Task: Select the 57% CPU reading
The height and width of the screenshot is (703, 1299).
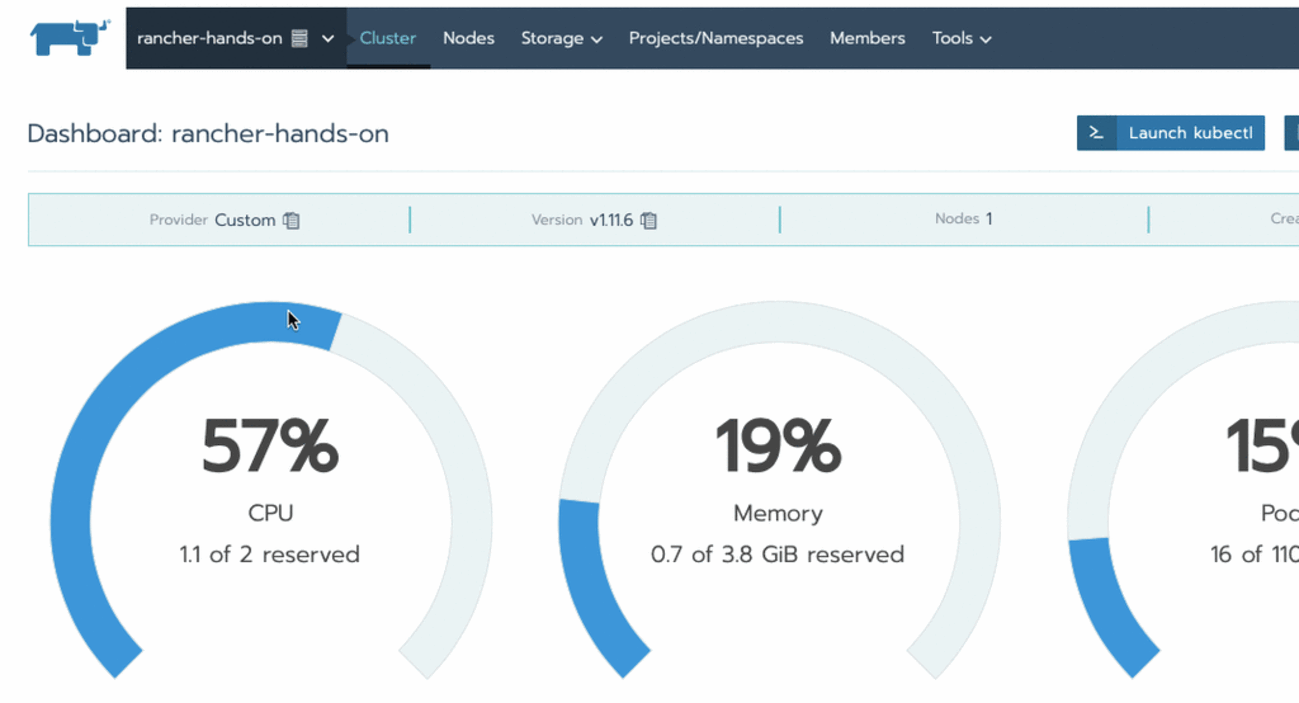Action: 270,447
